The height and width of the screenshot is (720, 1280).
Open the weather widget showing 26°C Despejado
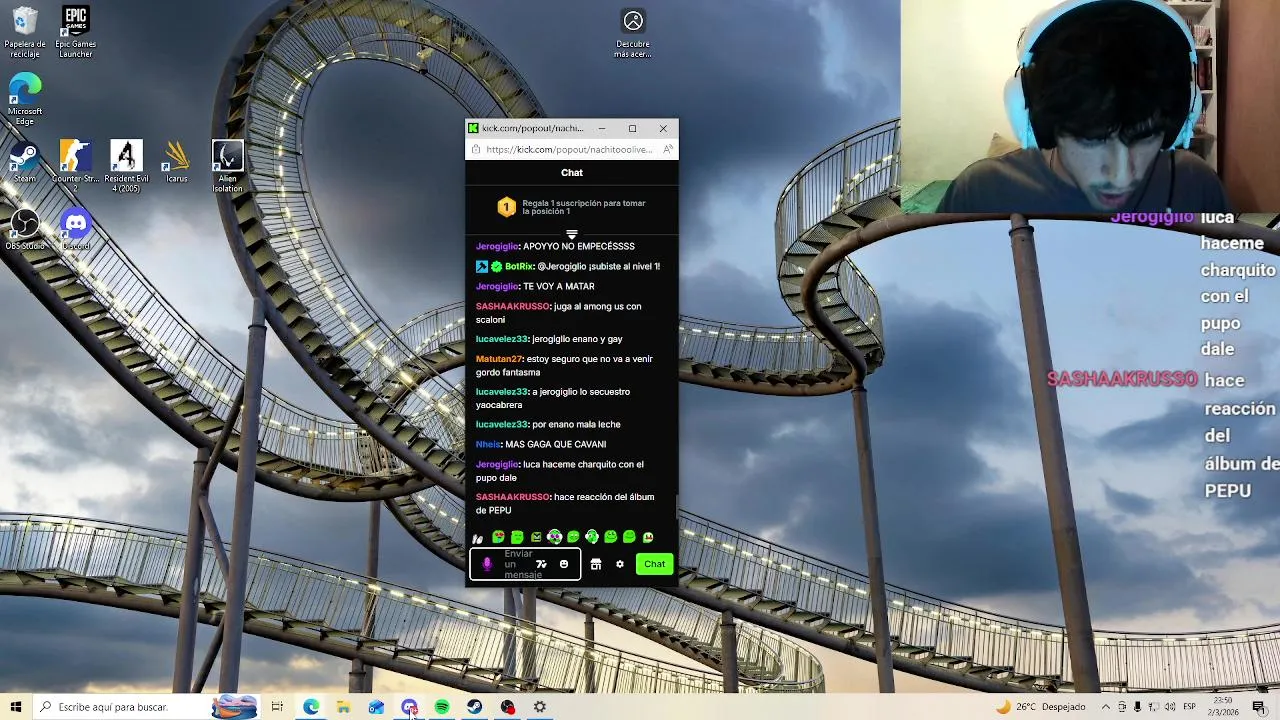coord(1040,707)
